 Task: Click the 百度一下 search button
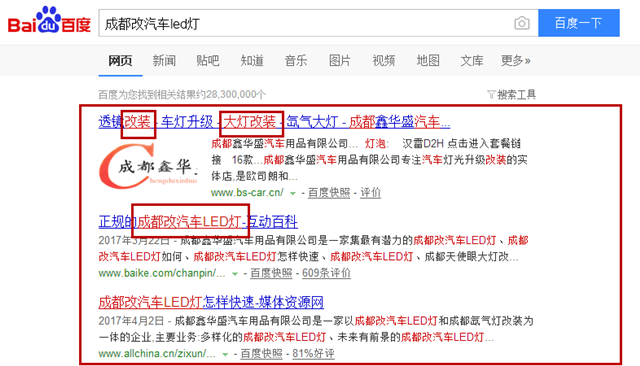click(578, 23)
